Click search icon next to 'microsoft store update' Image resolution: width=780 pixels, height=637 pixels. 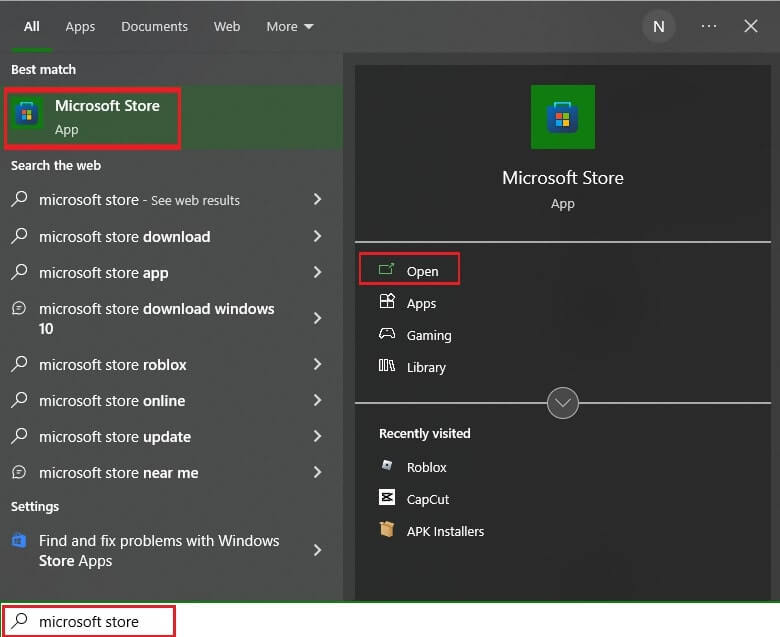pos(19,436)
